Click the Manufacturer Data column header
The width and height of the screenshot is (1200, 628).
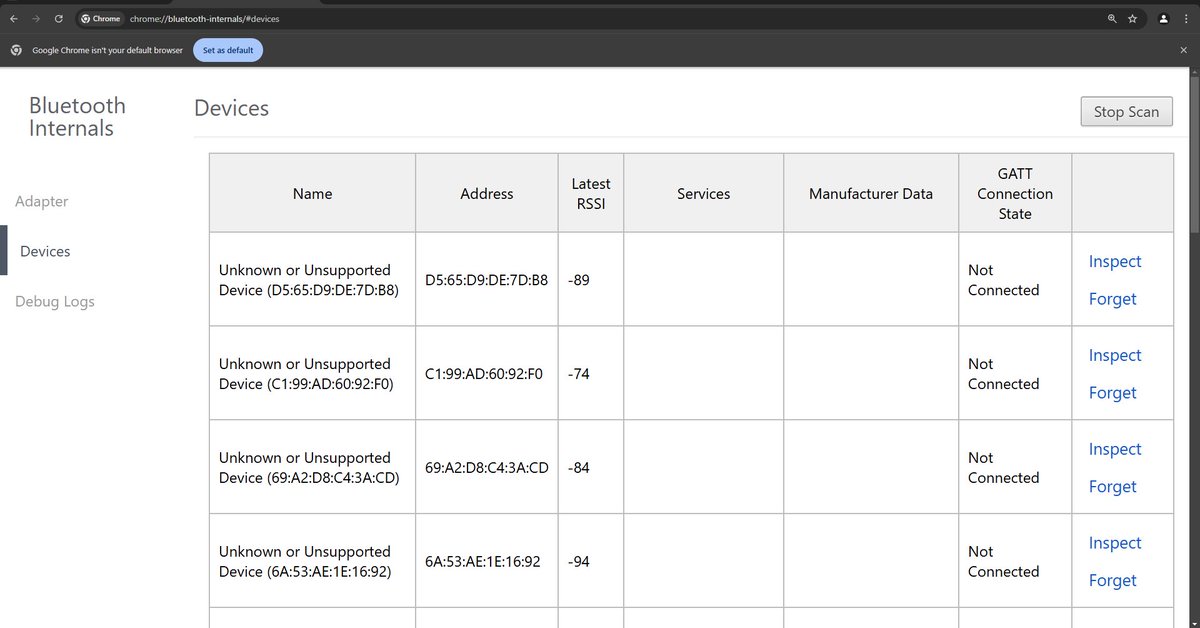(871, 193)
